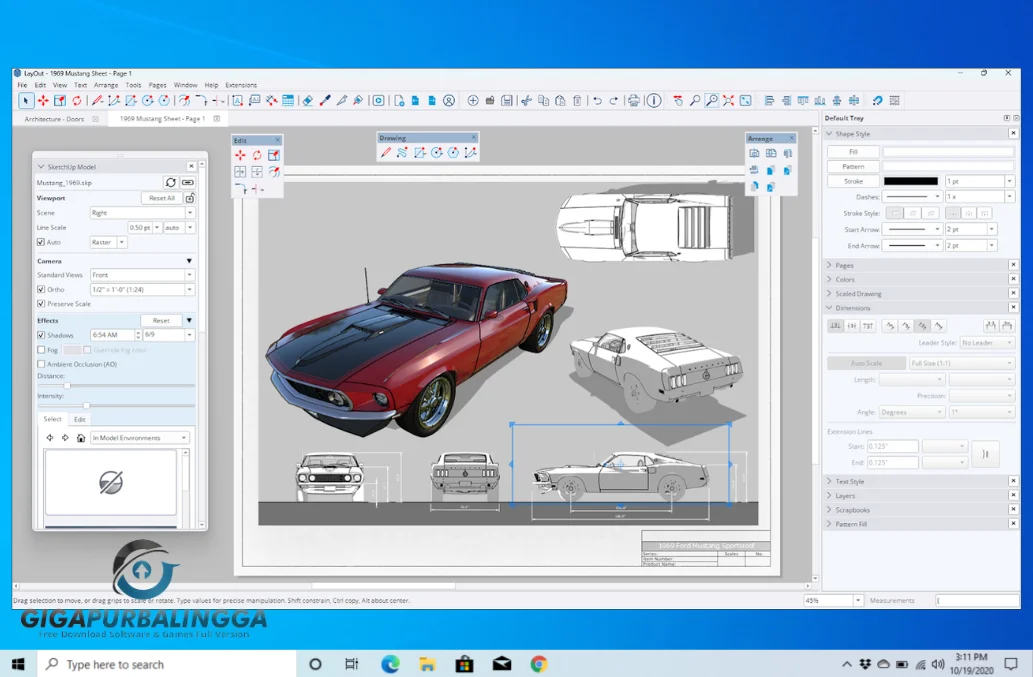The width and height of the screenshot is (1033, 677).
Task: Select the Eraser tool in main toolbar
Action: 307,101
